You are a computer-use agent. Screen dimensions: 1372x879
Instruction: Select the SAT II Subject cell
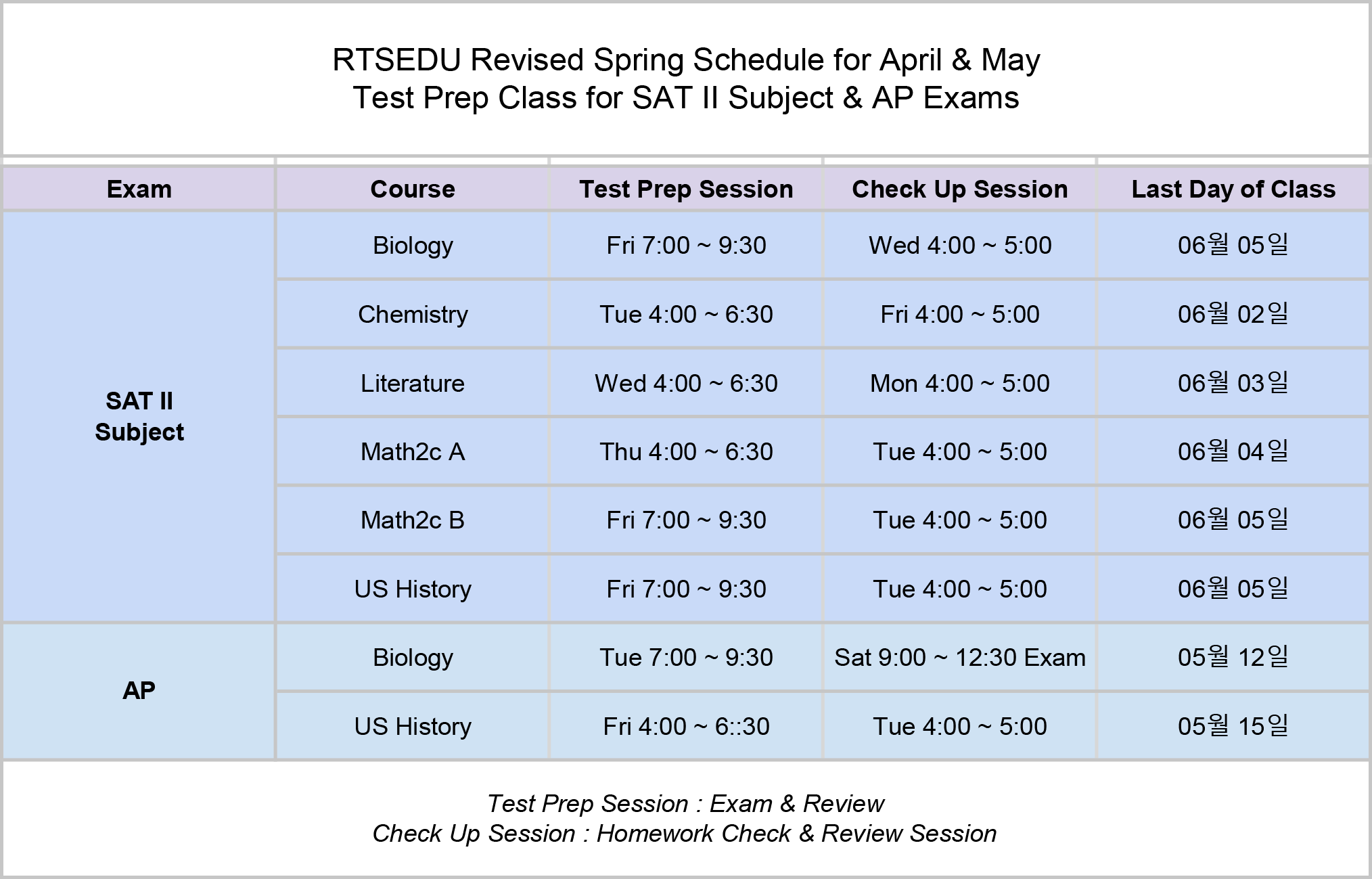tap(139, 417)
